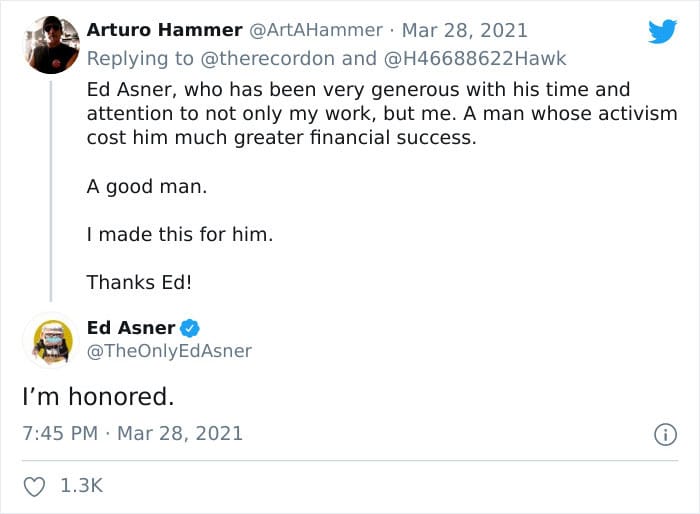Like the tweet with the heart icon

(34, 486)
